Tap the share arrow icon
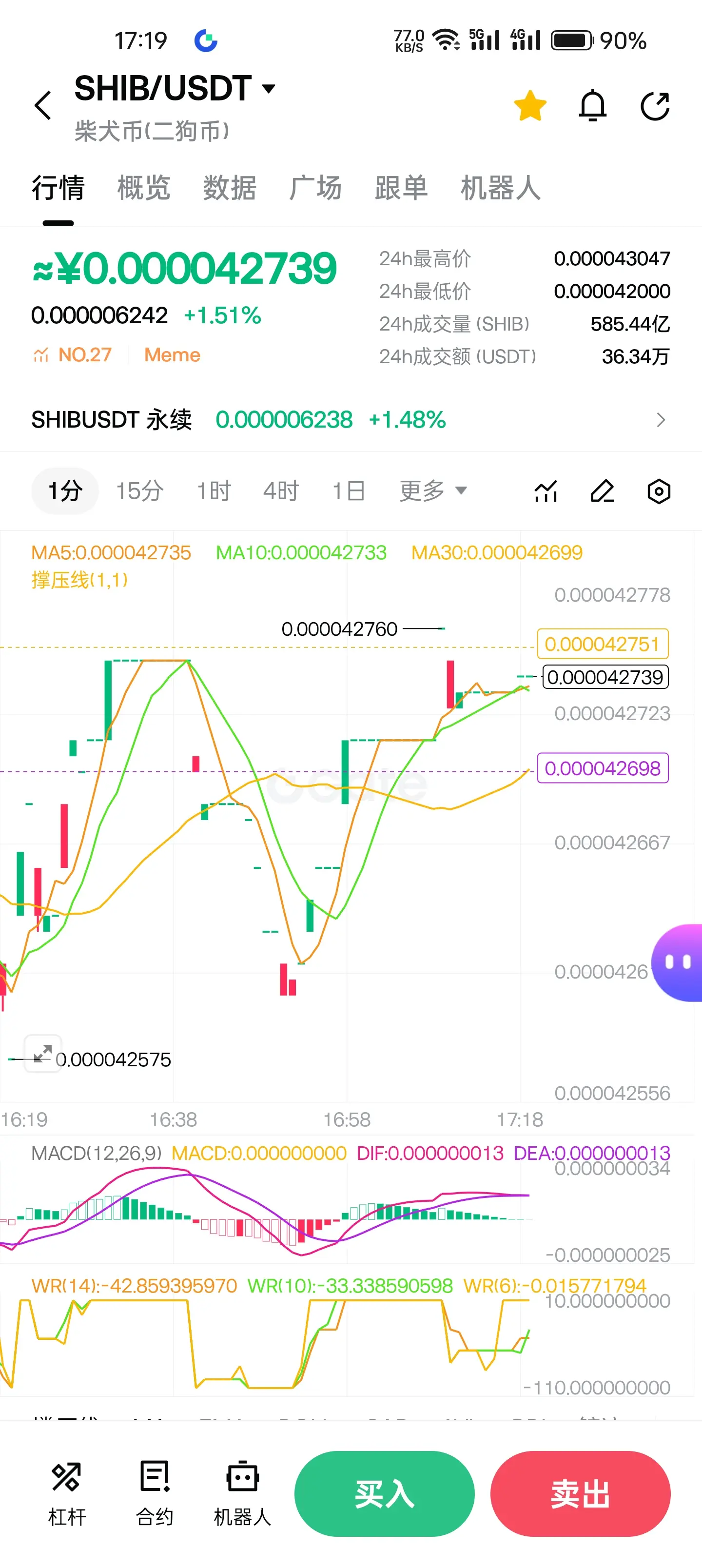 point(655,106)
